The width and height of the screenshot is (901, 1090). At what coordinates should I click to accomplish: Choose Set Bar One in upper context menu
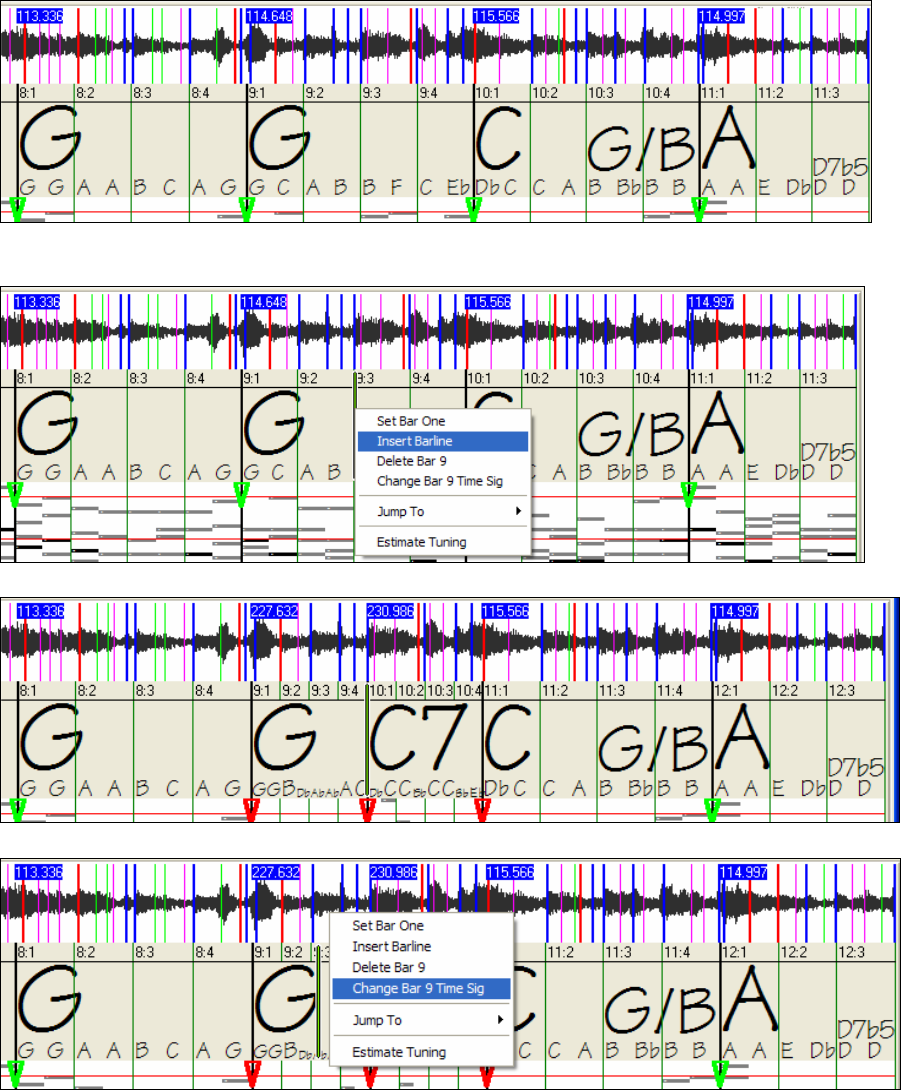point(410,421)
